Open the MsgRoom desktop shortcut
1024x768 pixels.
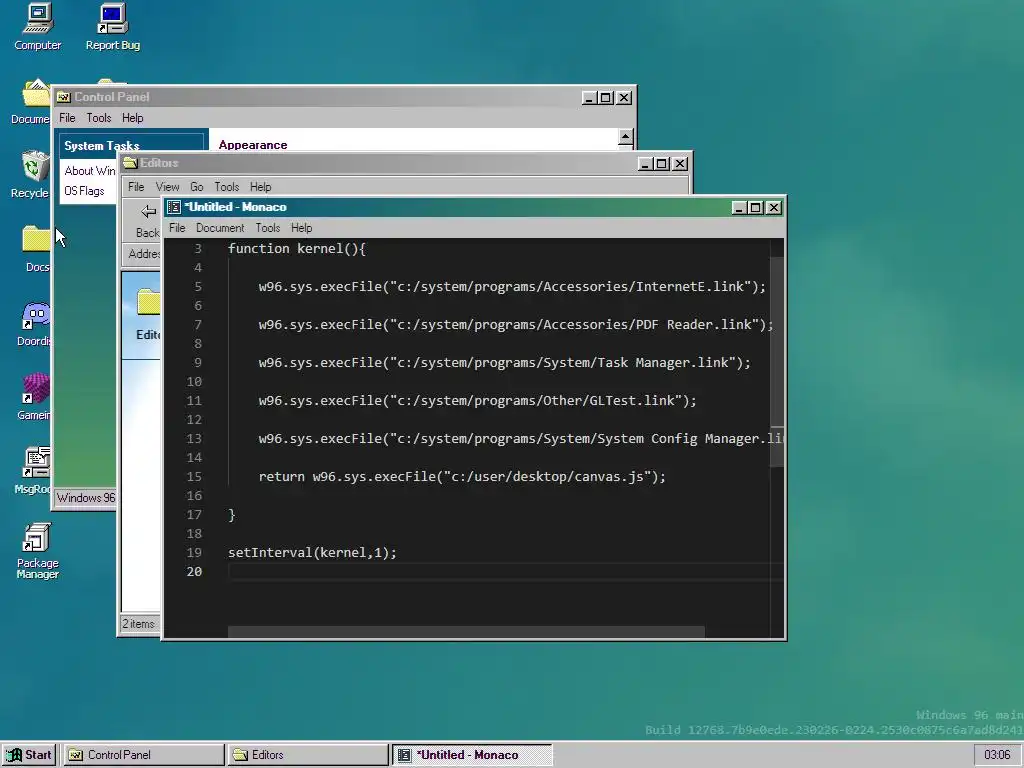click(x=35, y=470)
